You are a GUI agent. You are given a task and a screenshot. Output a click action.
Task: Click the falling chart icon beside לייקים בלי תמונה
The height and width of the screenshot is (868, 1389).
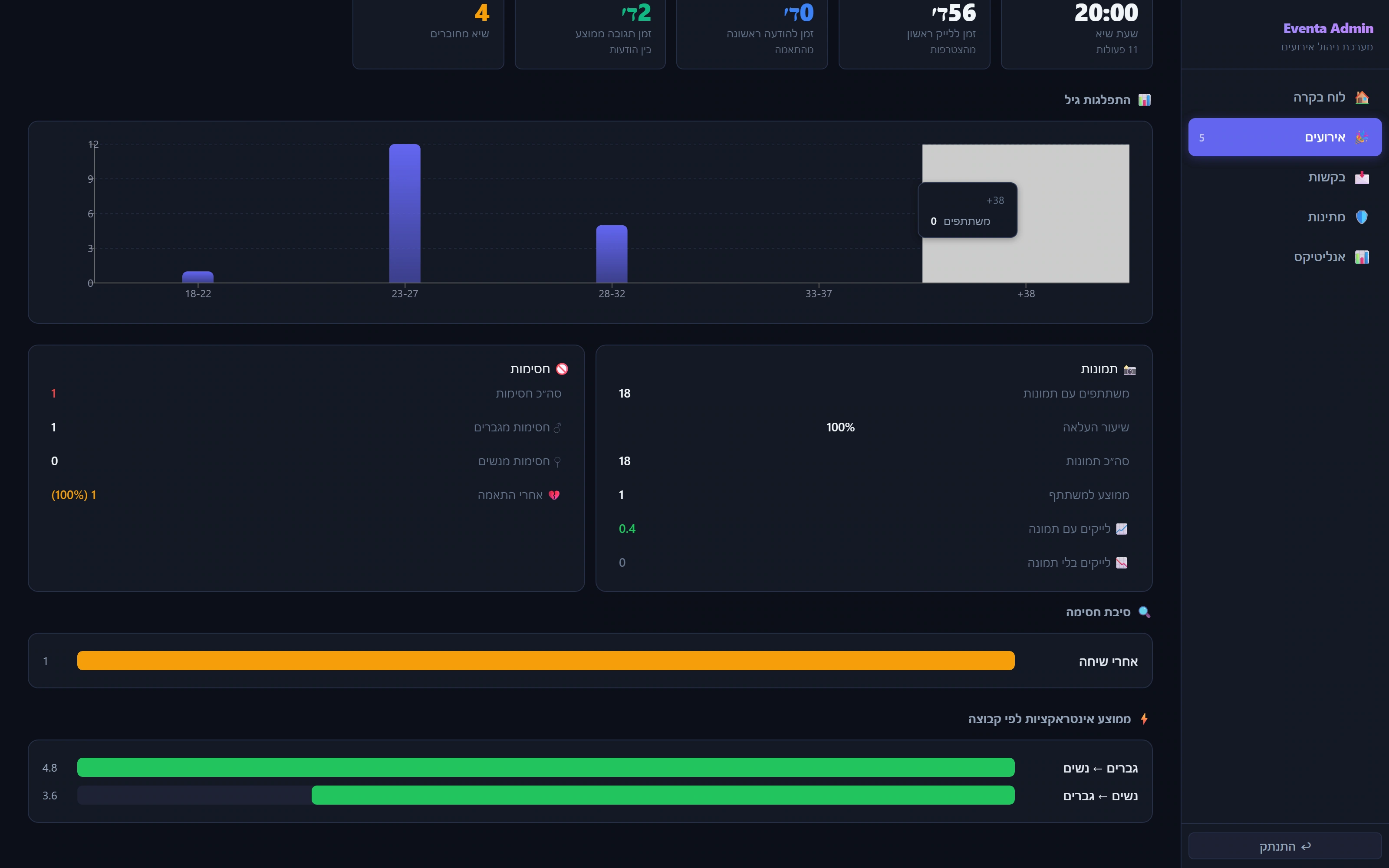pyautogui.click(x=1122, y=562)
